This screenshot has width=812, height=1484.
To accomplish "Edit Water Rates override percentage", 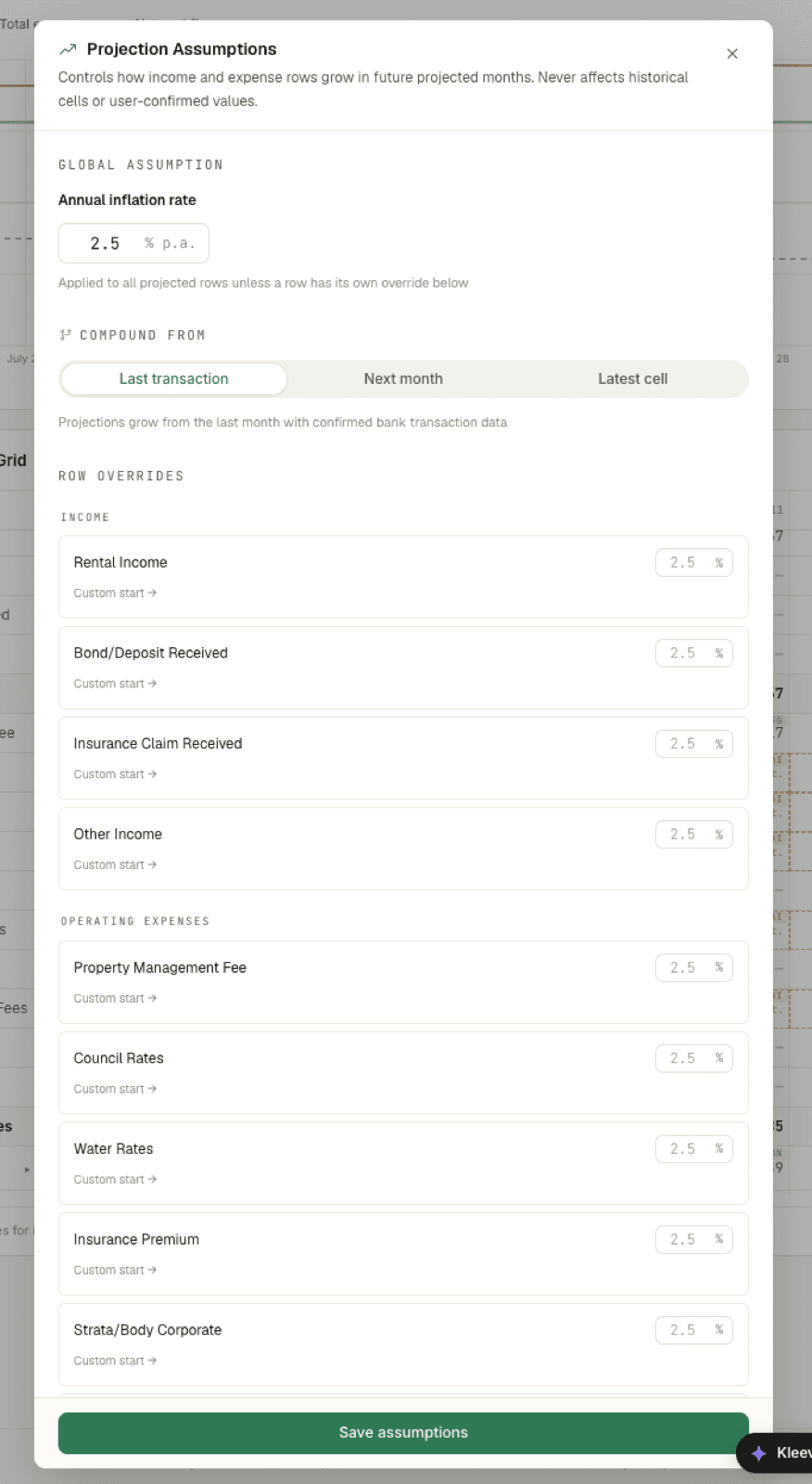I will [694, 1149].
